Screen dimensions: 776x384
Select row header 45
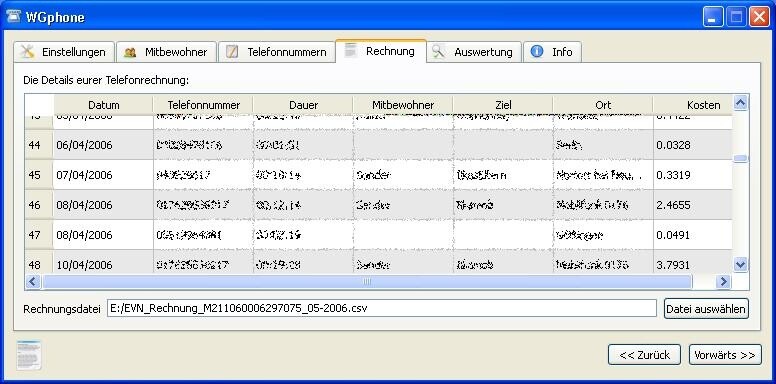(39, 175)
